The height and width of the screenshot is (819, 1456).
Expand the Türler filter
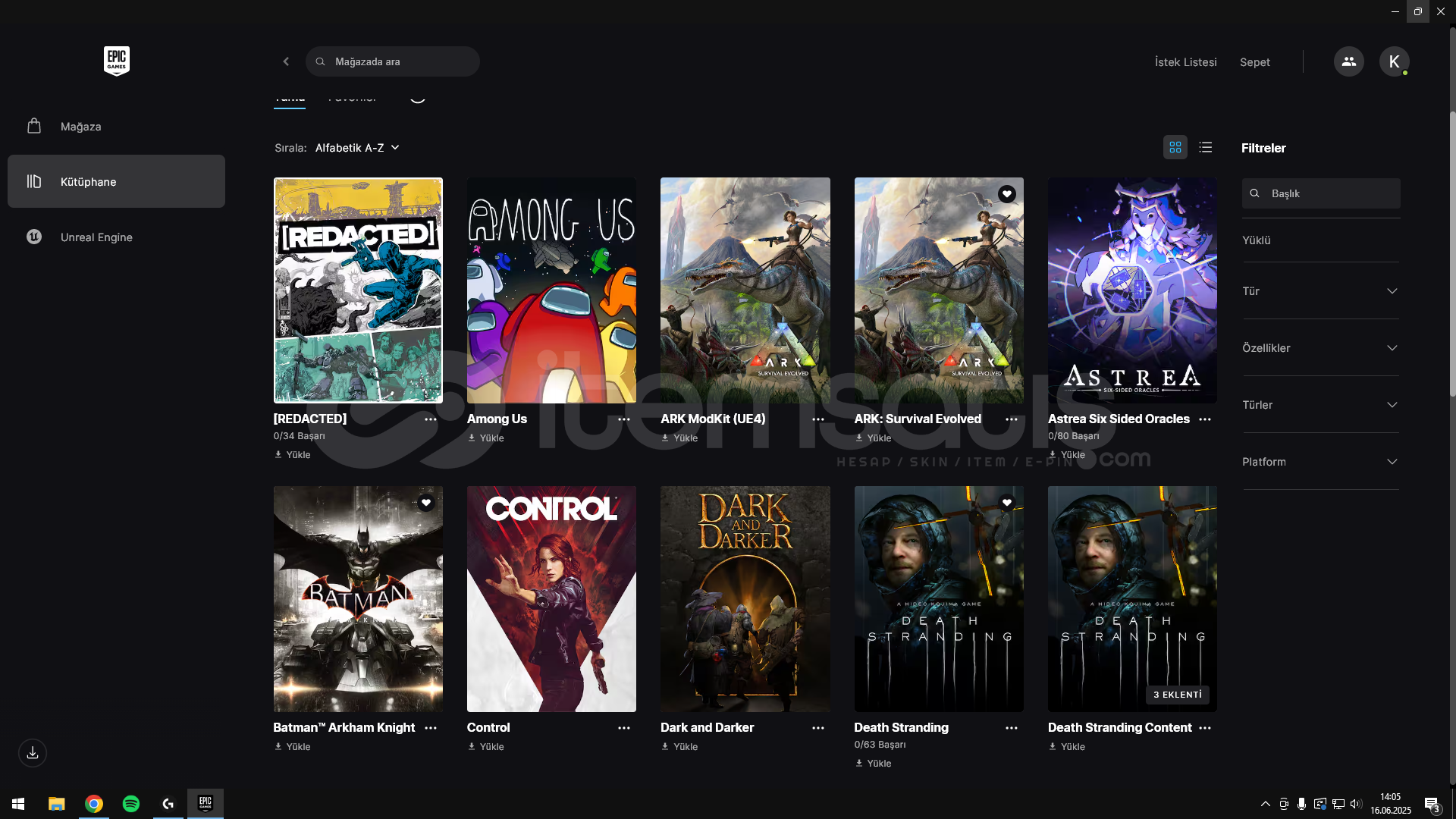coord(1320,405)
